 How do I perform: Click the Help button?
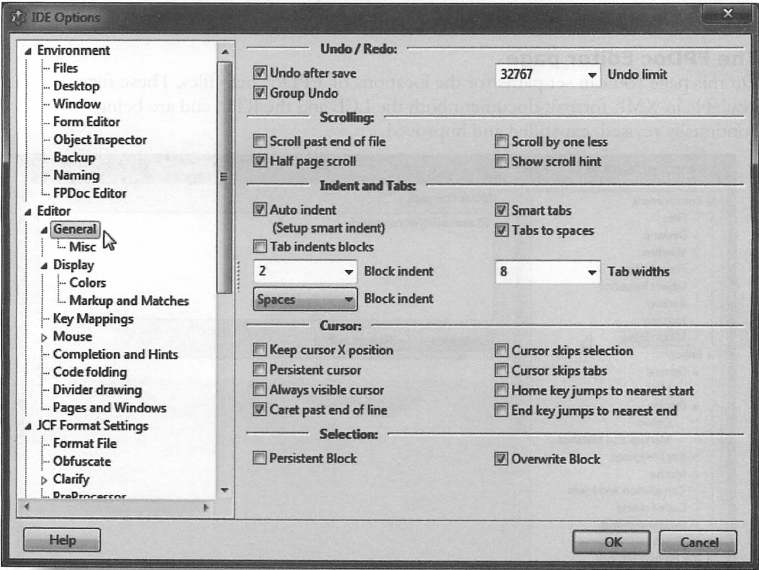[63, 541]
